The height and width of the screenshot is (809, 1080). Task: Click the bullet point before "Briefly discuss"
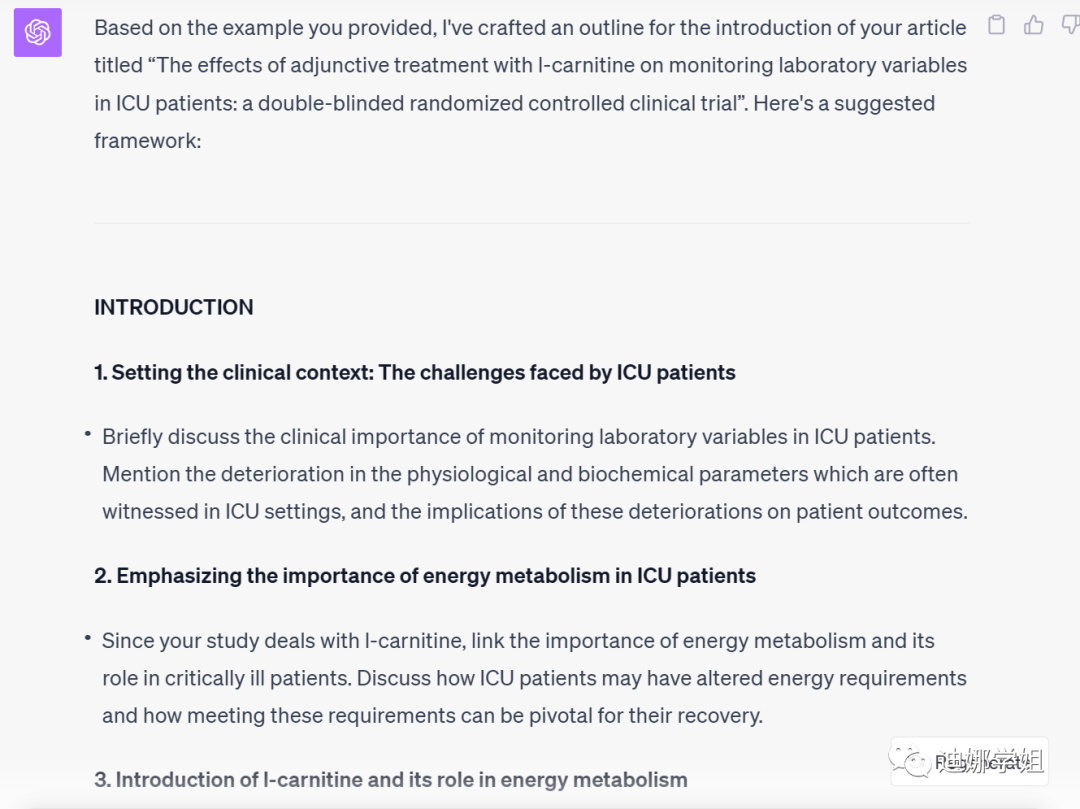click(88, 434)
